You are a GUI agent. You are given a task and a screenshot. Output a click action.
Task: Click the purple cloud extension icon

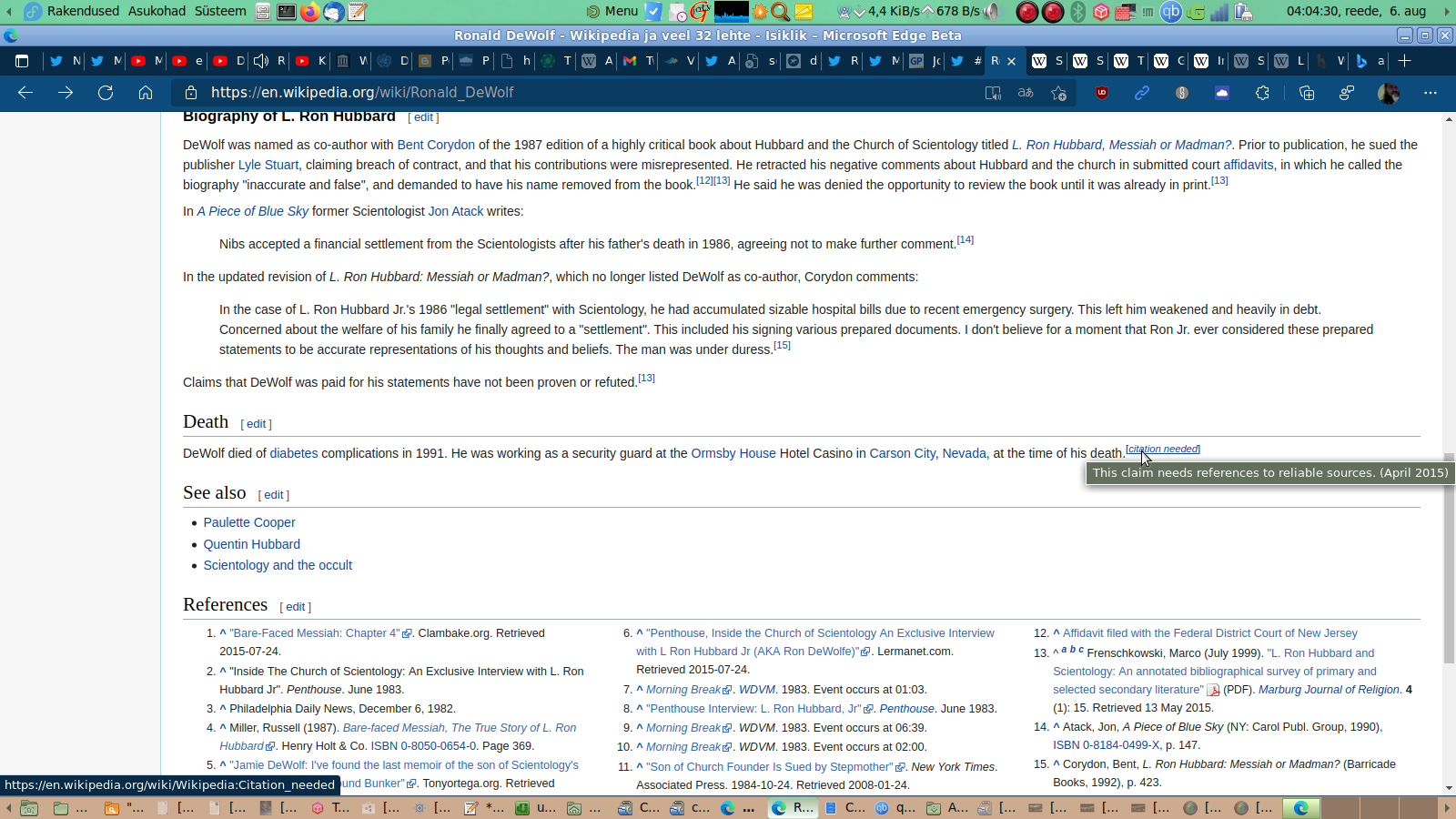coord(1222,93)
